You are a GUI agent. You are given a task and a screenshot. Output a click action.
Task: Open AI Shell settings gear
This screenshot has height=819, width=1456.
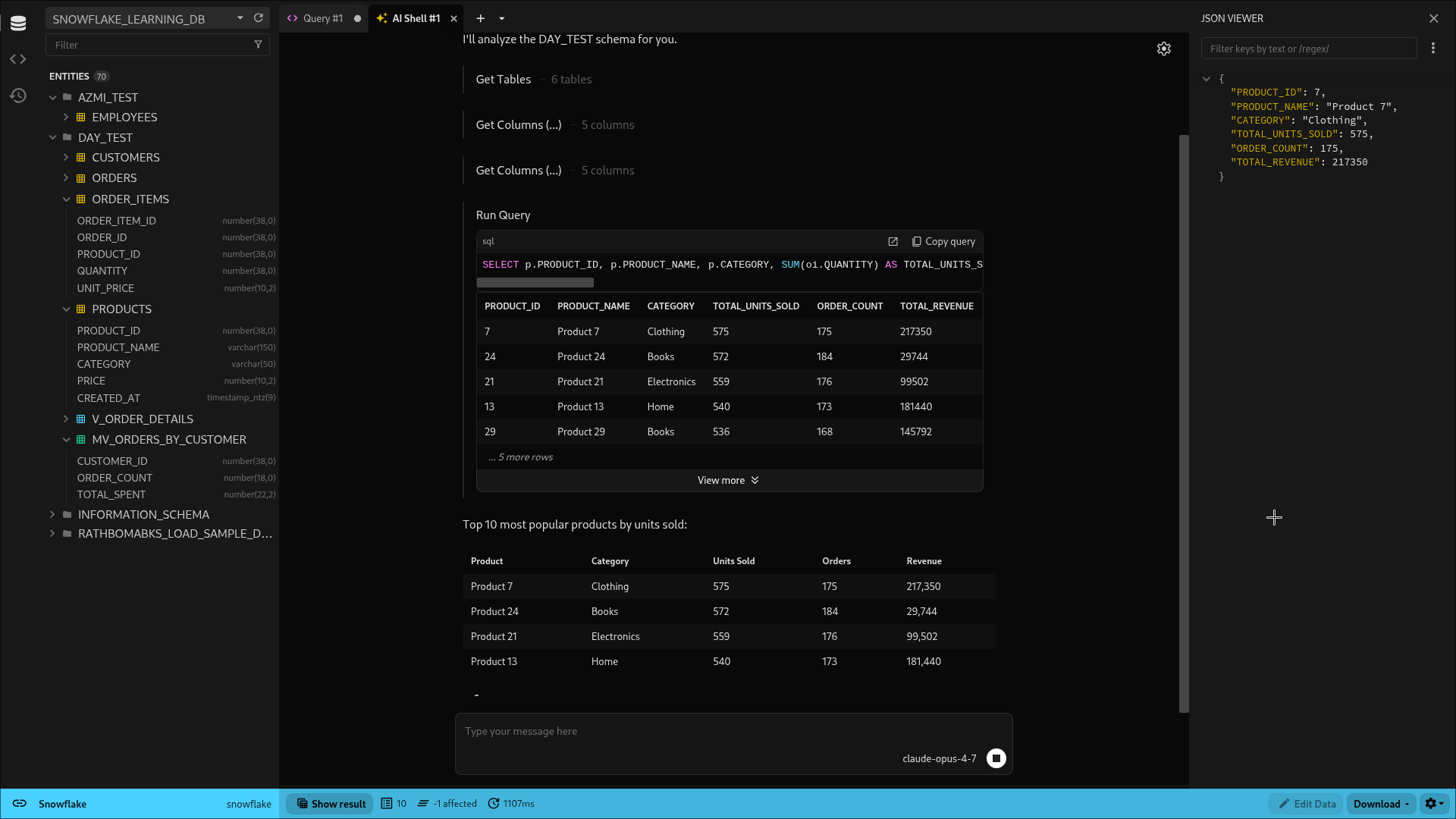[x=1164, y=49]
